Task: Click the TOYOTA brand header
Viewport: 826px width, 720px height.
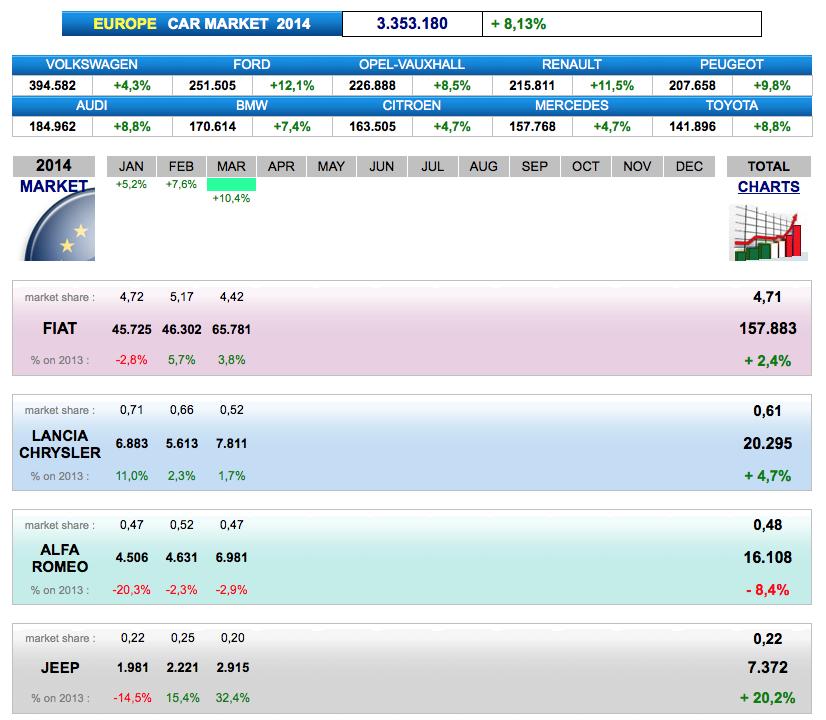Action: [x=732, y=105]
